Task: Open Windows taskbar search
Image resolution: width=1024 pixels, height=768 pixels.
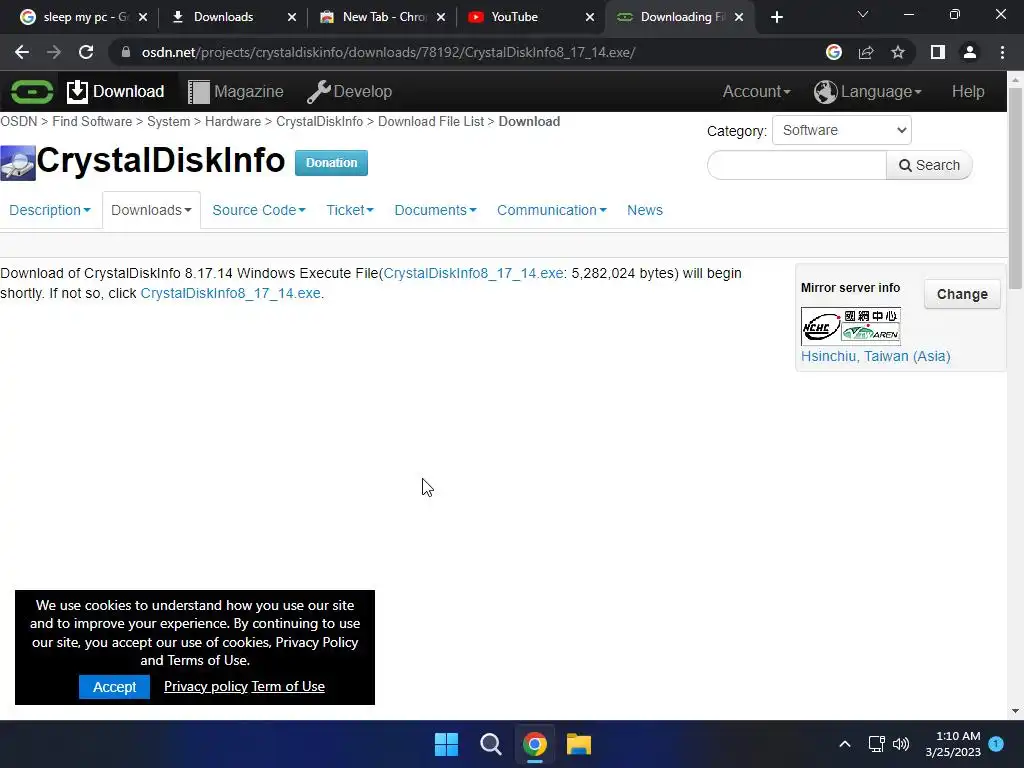Action: pos(490,744)
